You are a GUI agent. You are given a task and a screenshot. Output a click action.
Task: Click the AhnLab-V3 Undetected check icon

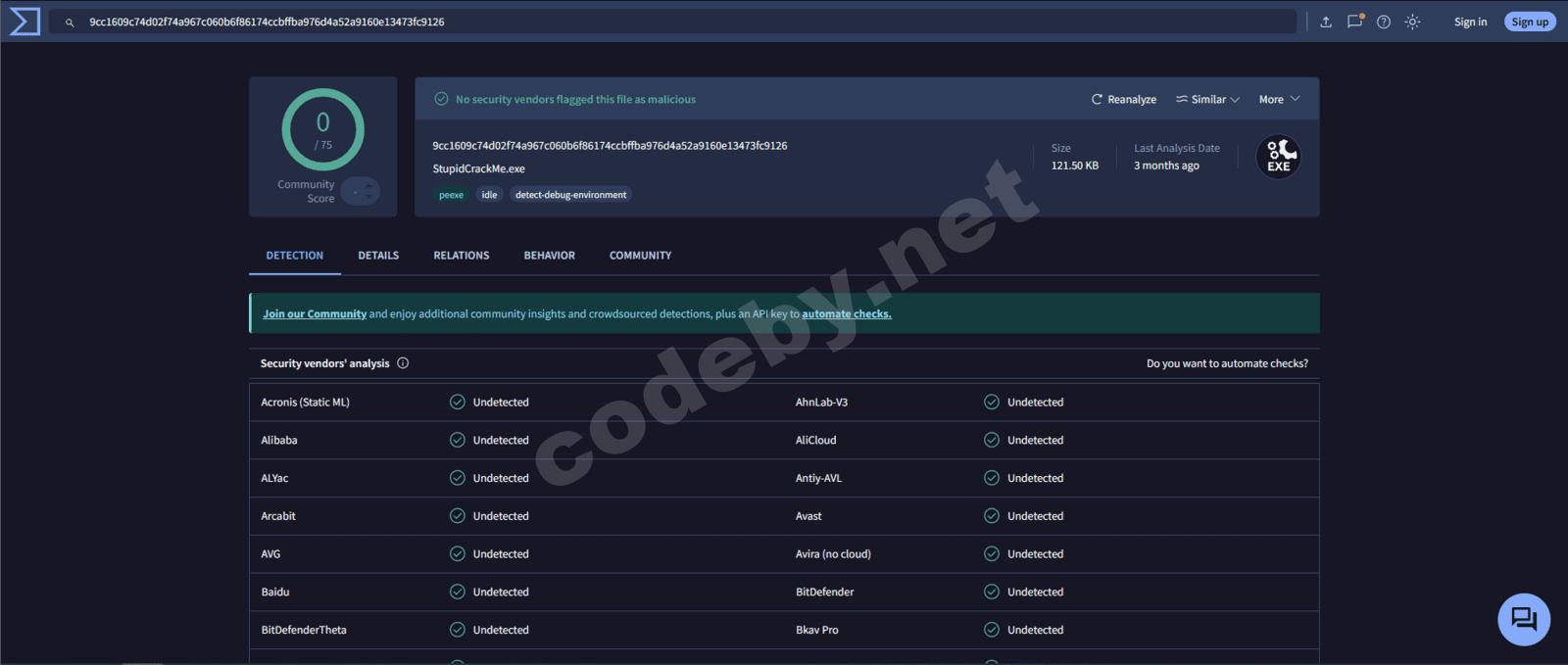point(992,403)
